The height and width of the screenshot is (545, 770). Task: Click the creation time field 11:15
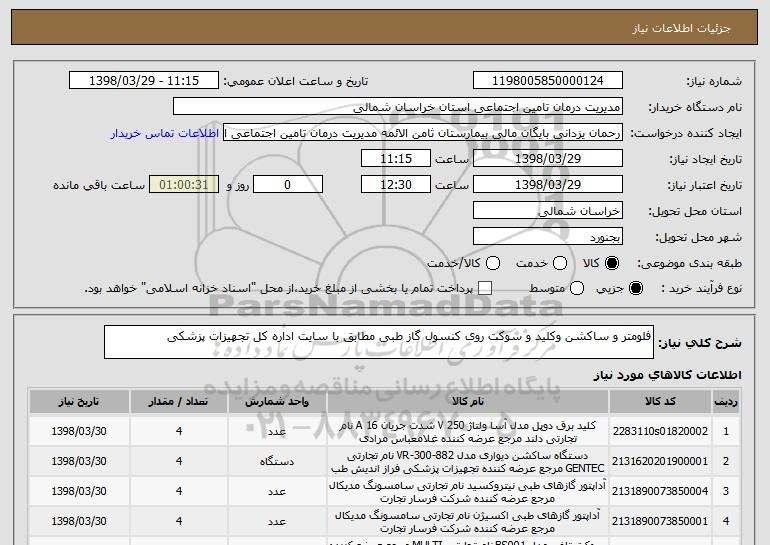(x=396, y=159)
